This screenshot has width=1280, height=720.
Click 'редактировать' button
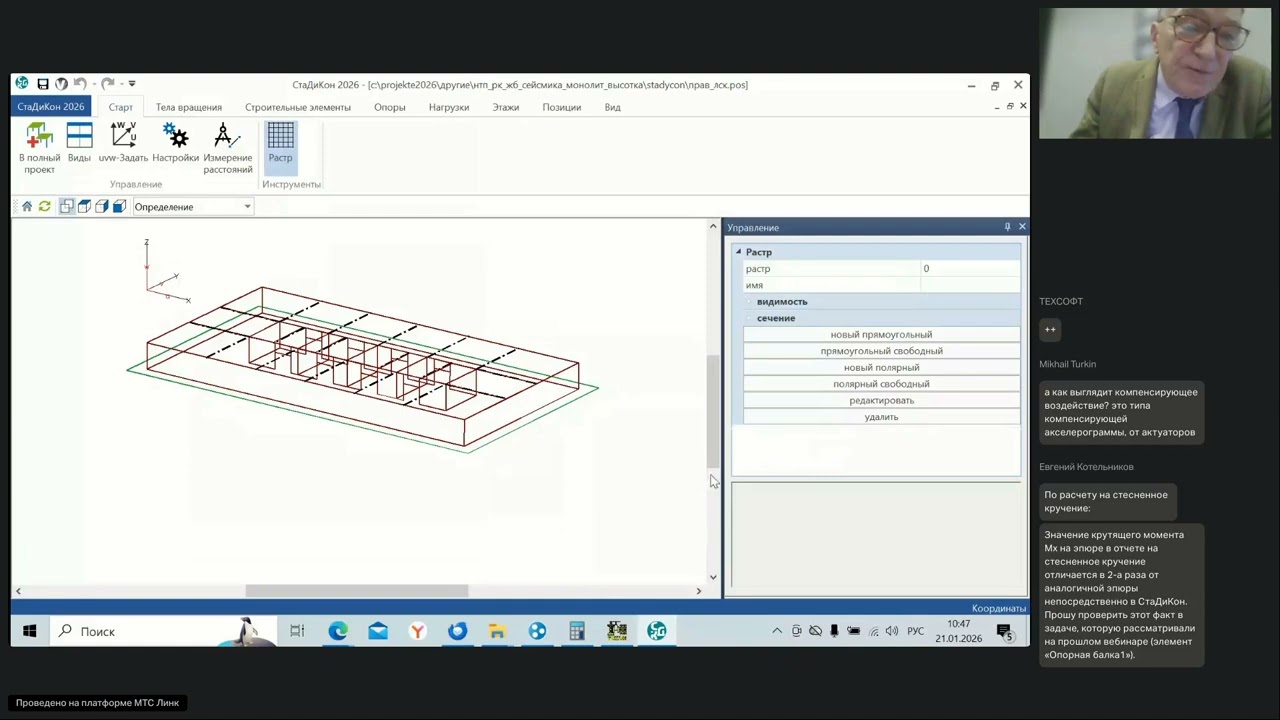[881, 400]
